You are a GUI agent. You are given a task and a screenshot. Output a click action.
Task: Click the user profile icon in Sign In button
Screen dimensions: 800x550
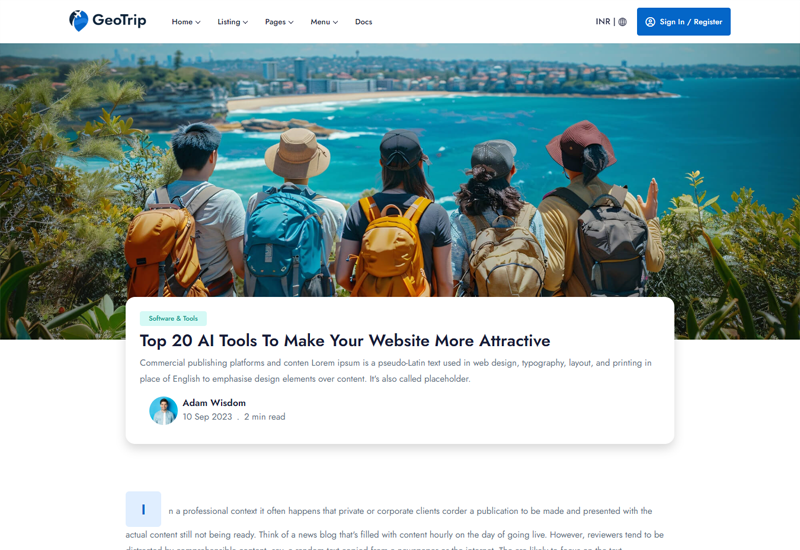[650, 22]
